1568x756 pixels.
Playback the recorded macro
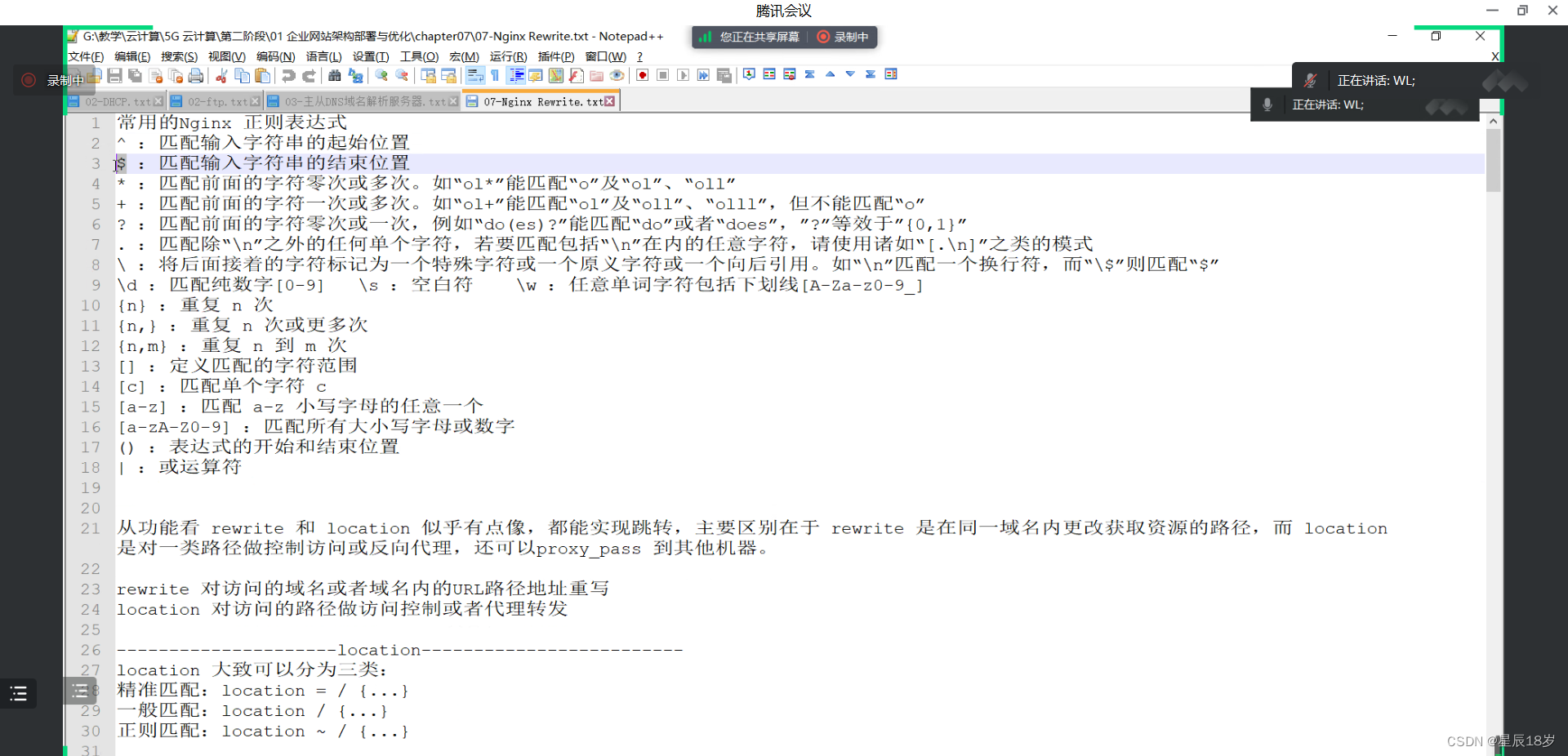tap(684, 74)
